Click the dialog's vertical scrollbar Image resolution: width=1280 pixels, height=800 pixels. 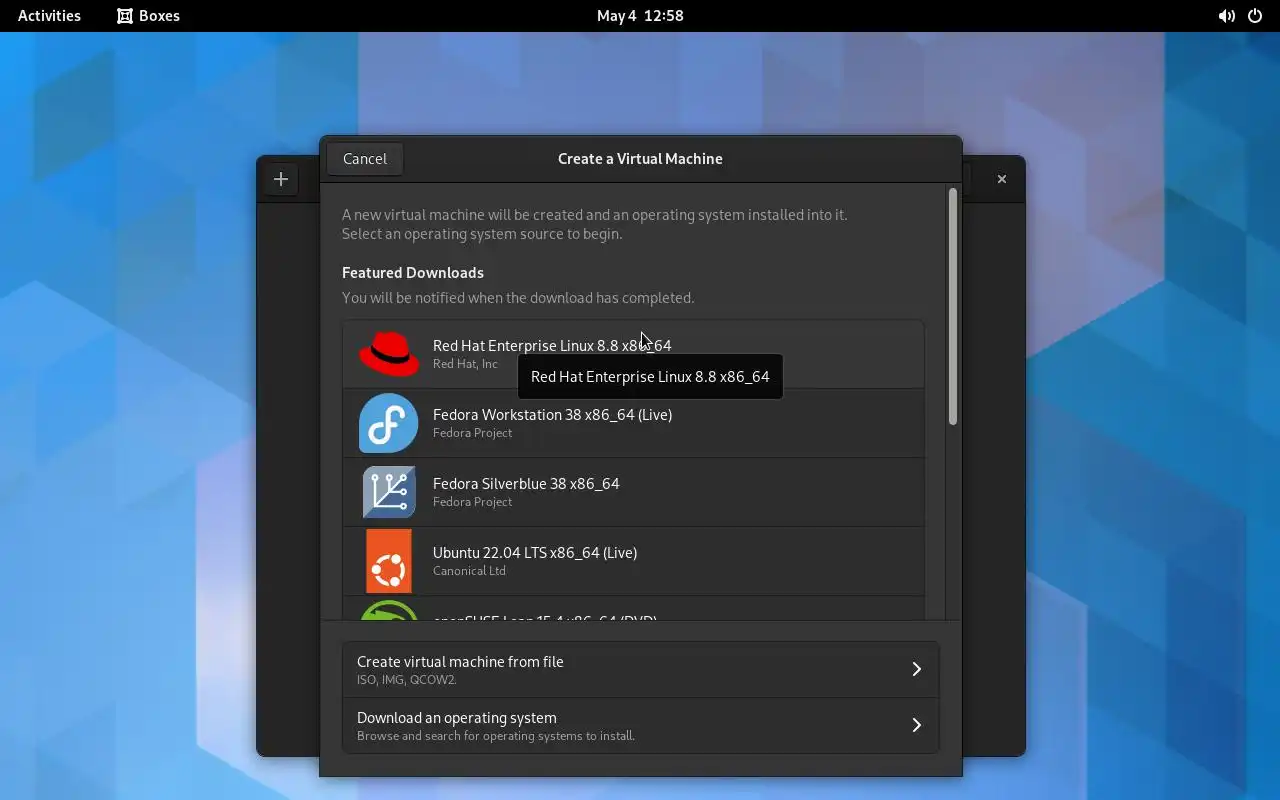pyautogui.click(x=953, y=307)
